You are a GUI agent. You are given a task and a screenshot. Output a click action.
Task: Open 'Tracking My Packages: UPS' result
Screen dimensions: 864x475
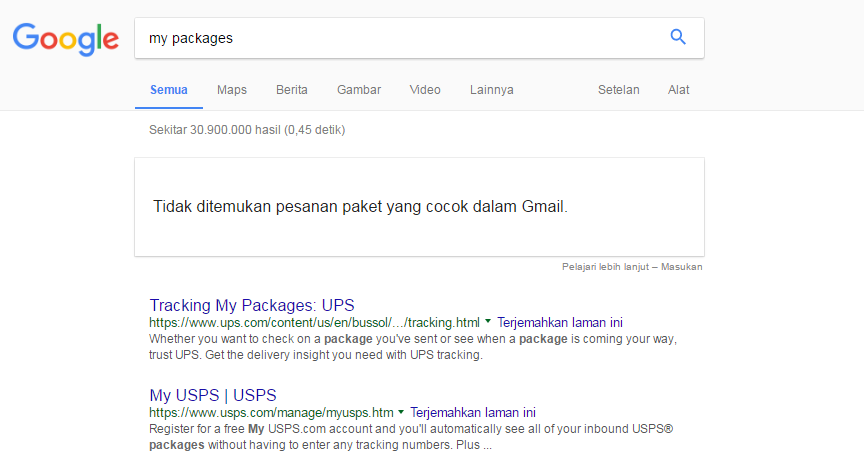click(252, 305)
